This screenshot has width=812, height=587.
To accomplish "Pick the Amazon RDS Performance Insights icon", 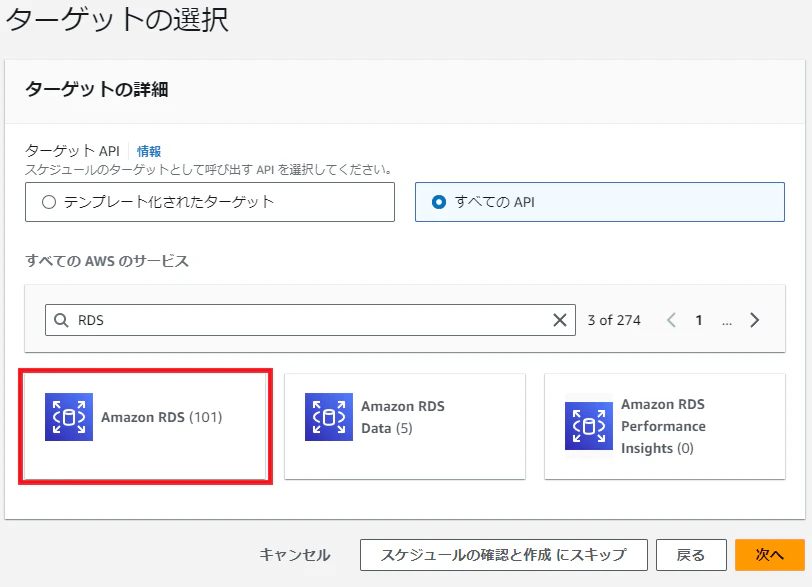I will (x=589, y=426).
